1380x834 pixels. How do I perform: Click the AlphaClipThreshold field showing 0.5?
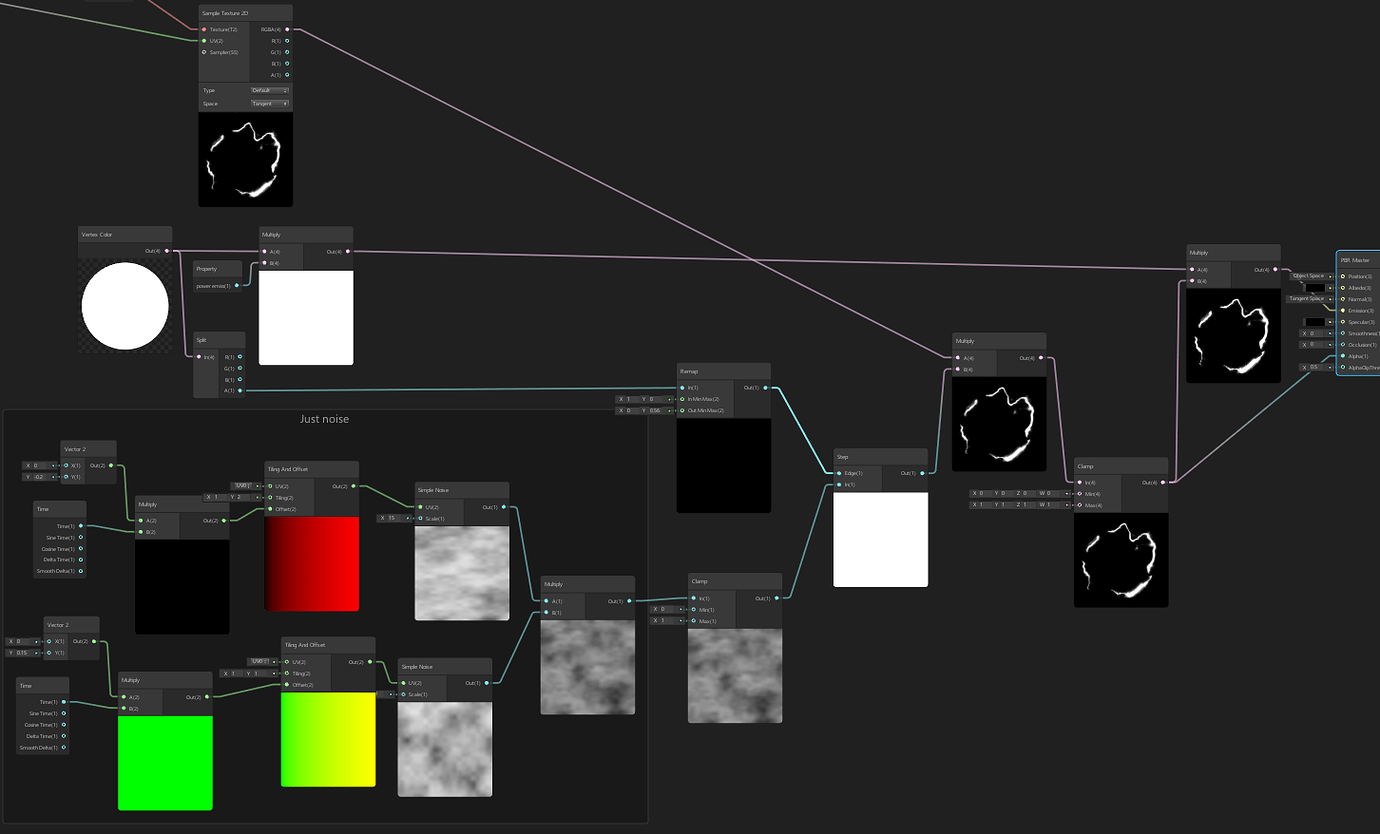click(1316, 367)
